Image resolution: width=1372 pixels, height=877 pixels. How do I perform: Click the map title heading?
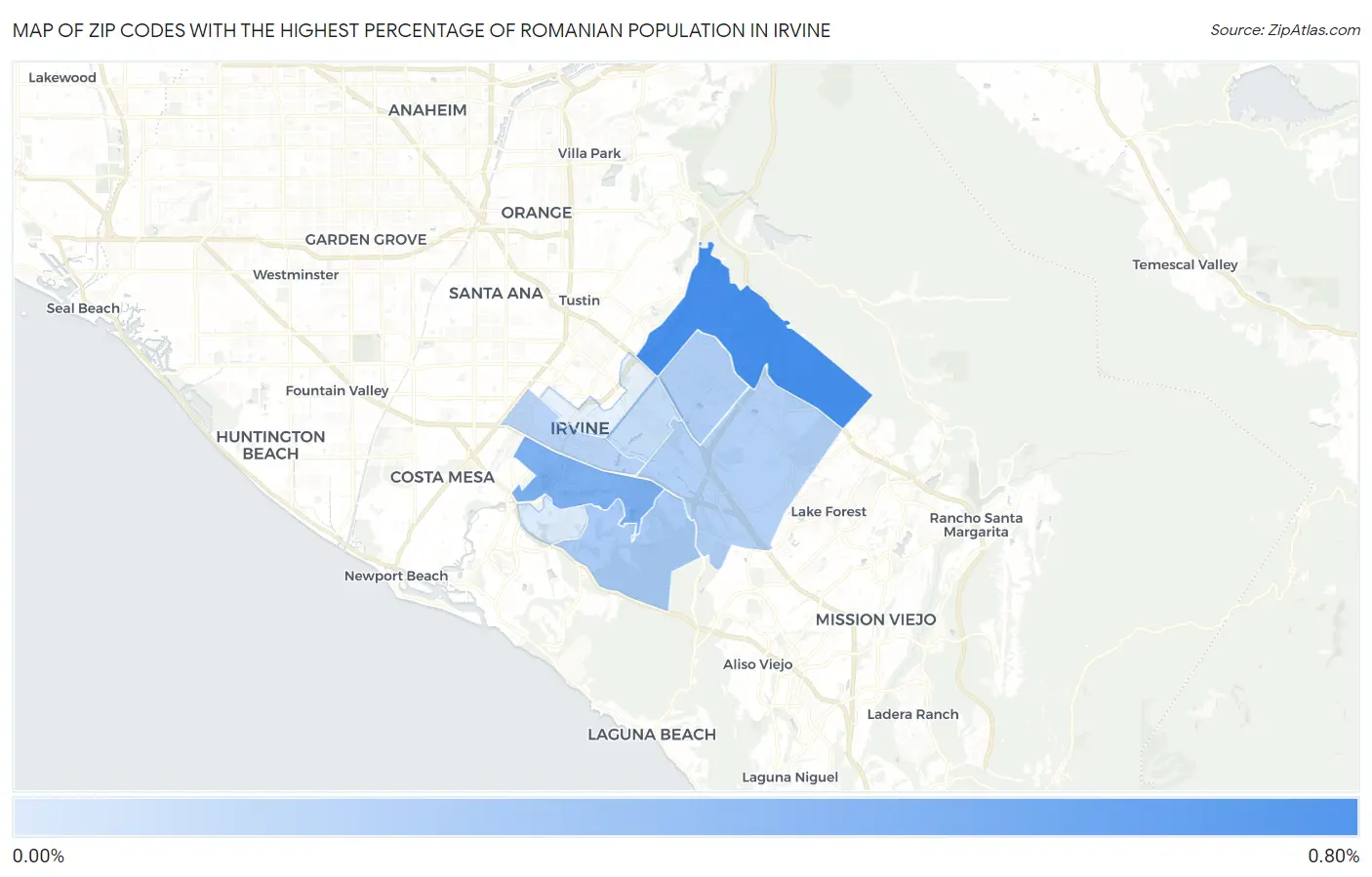click(422, 30)
